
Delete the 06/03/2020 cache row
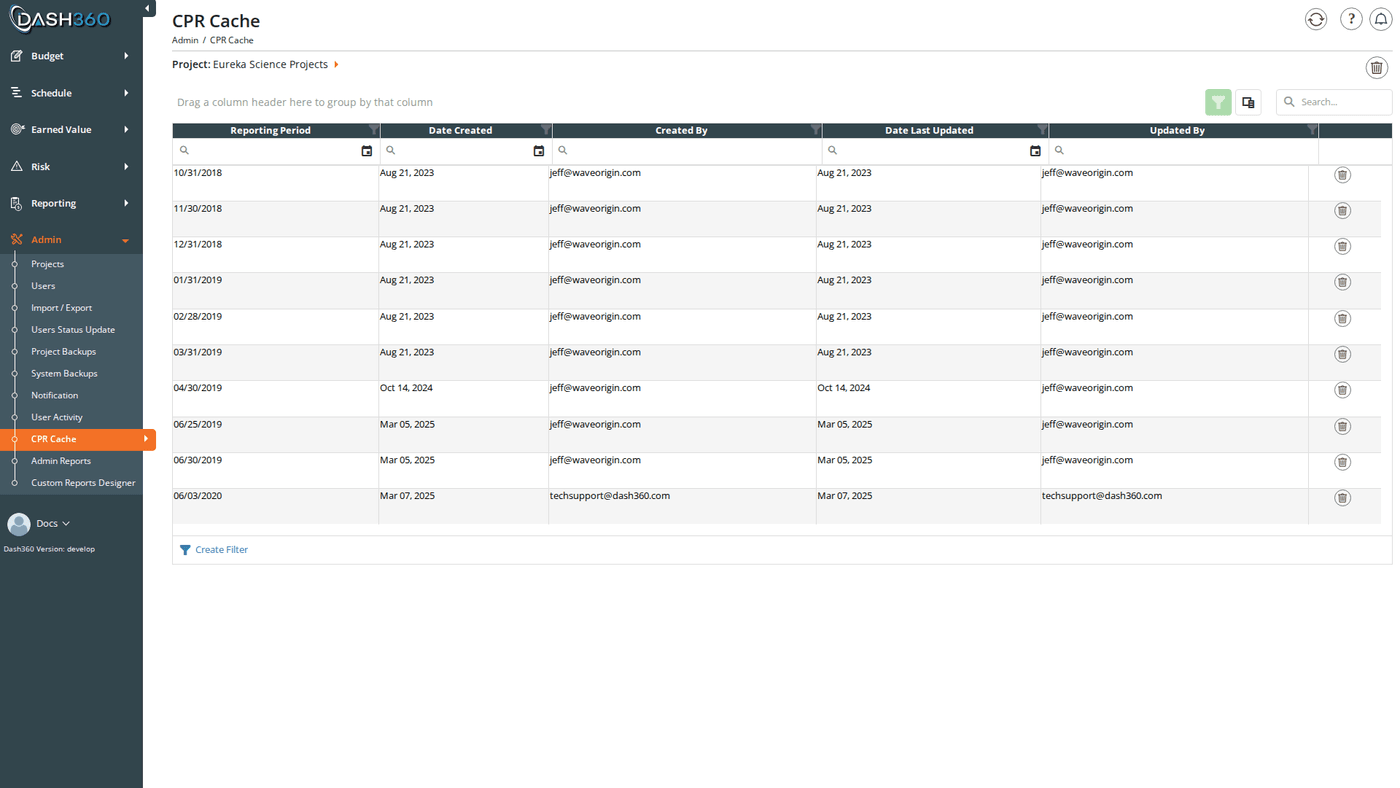tap(1343, 498)
